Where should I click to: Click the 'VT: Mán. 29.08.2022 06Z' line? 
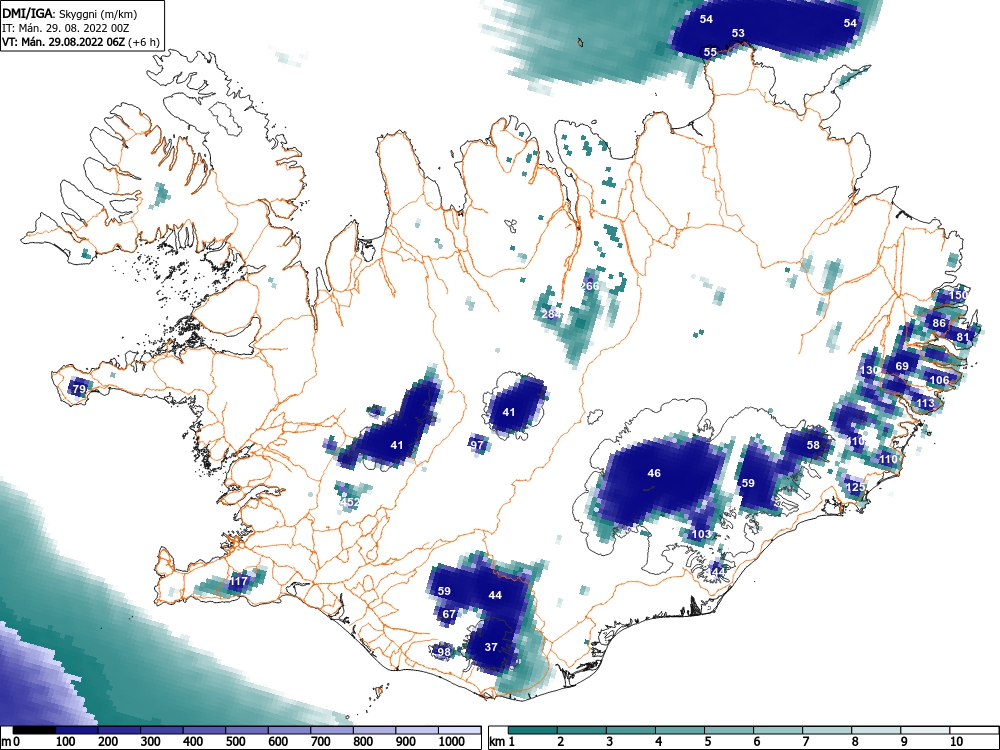point(63,42)
